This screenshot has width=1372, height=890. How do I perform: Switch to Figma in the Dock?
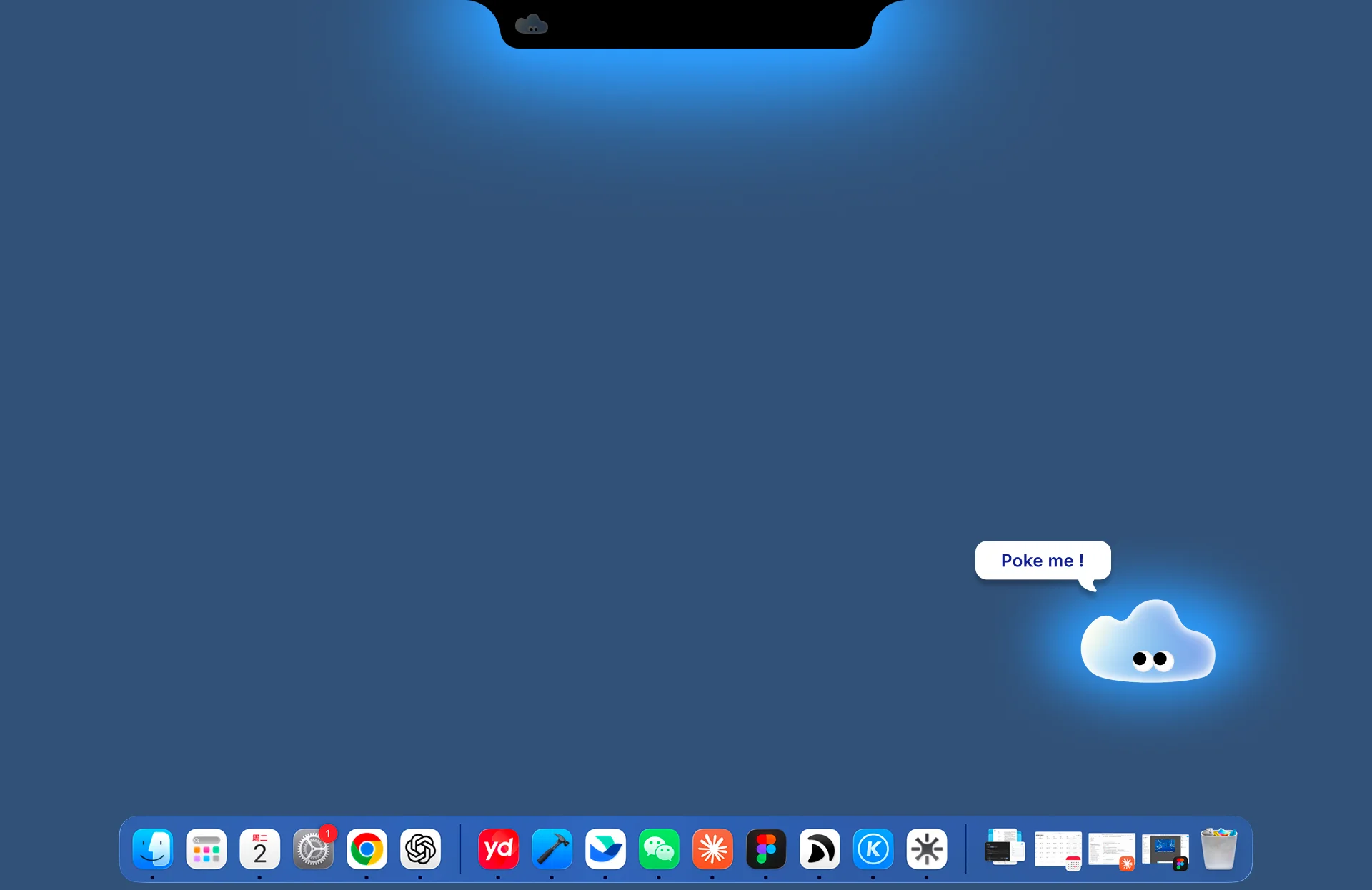pyautogui.click(x=766, y=849)
